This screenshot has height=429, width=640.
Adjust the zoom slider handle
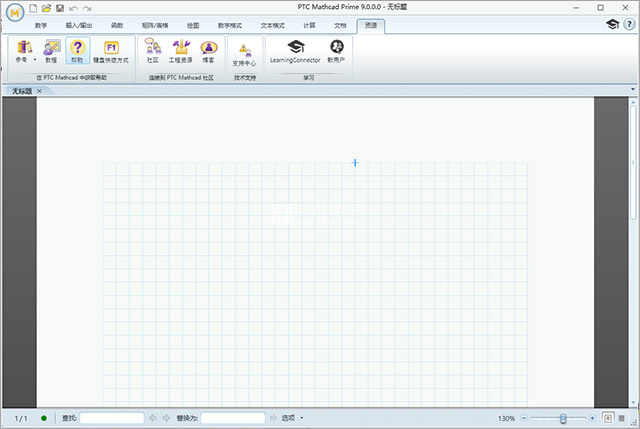(564, 418)
